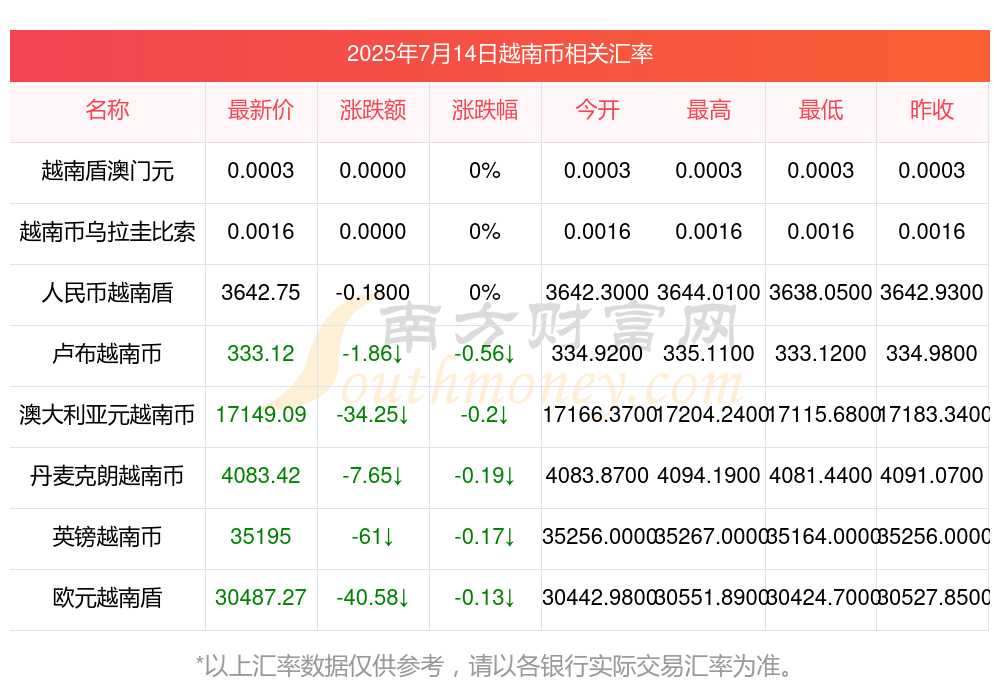
Task: Click the title 2025年7月14日越南币相关汇率
Action: (x=499, y=54)
